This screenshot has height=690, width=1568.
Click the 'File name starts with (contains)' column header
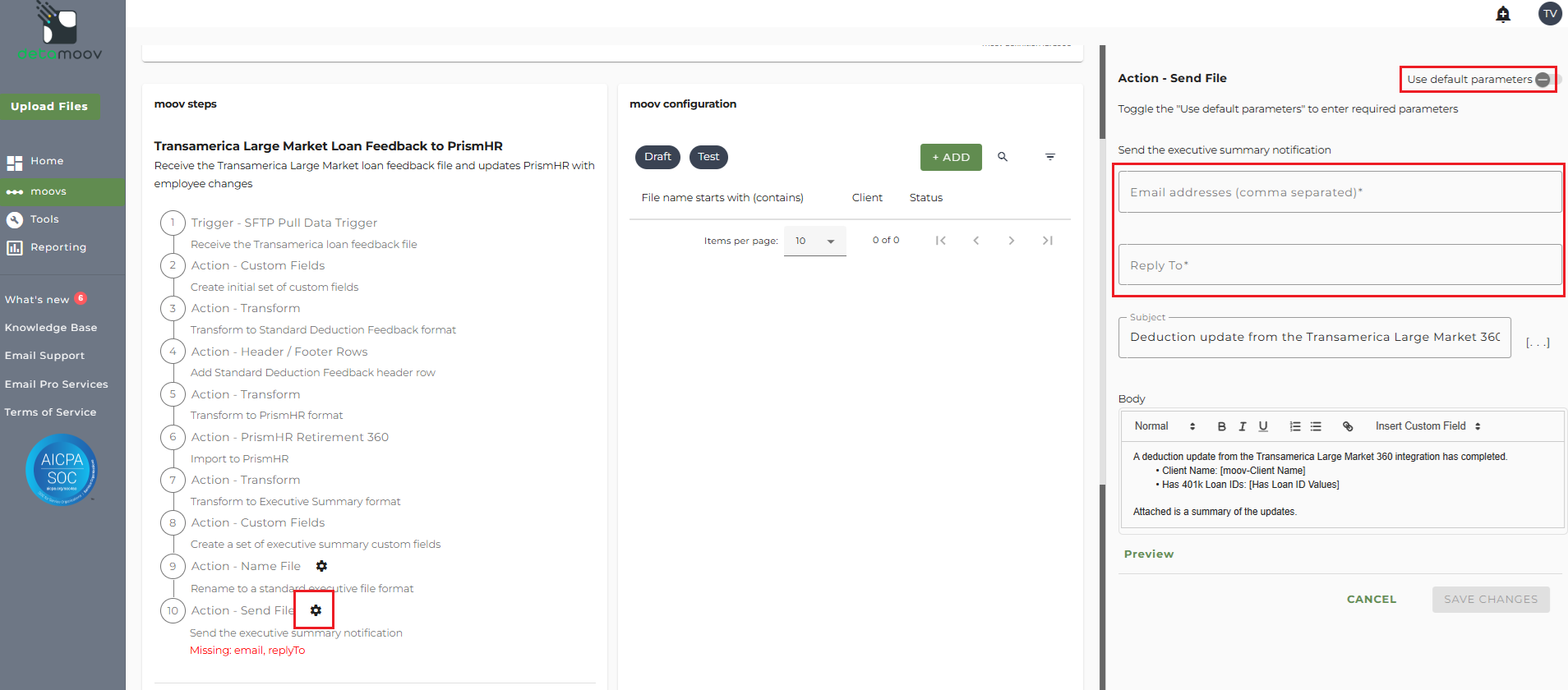point(722,198)
